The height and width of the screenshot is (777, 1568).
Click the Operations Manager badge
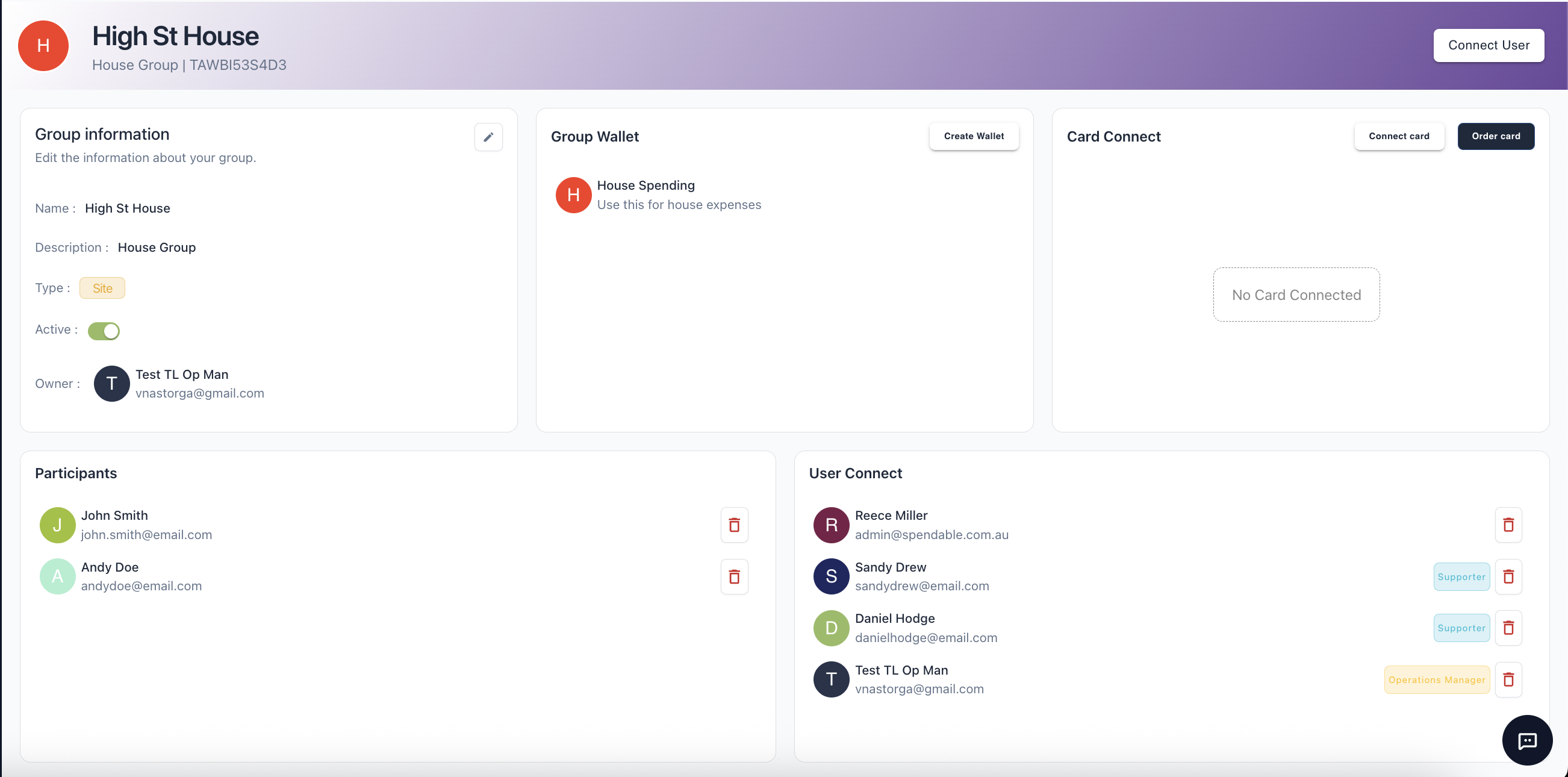(x=1437, y=679)
